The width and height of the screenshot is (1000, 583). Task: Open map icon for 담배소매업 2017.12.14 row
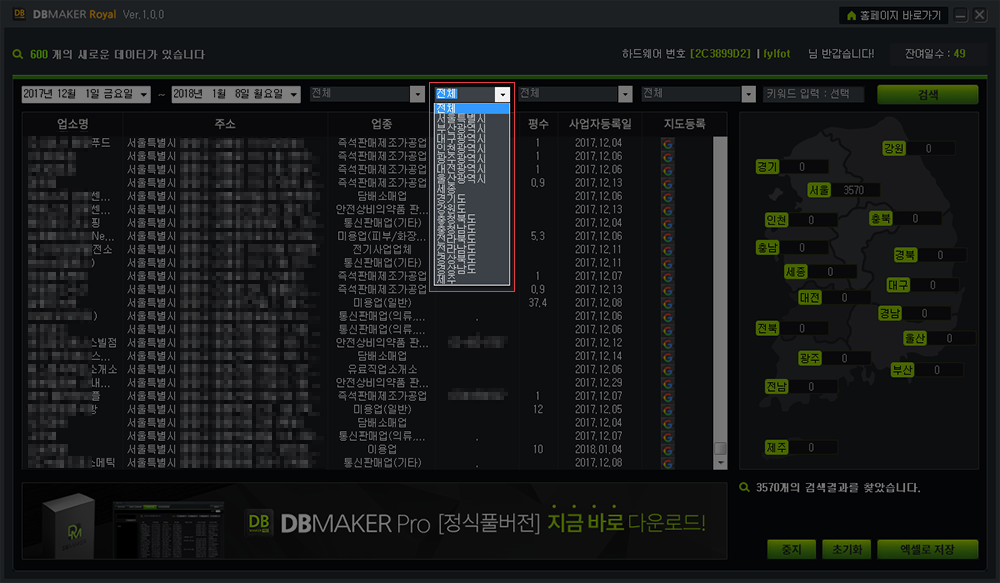pyautogui.click(x=668, y=357)
